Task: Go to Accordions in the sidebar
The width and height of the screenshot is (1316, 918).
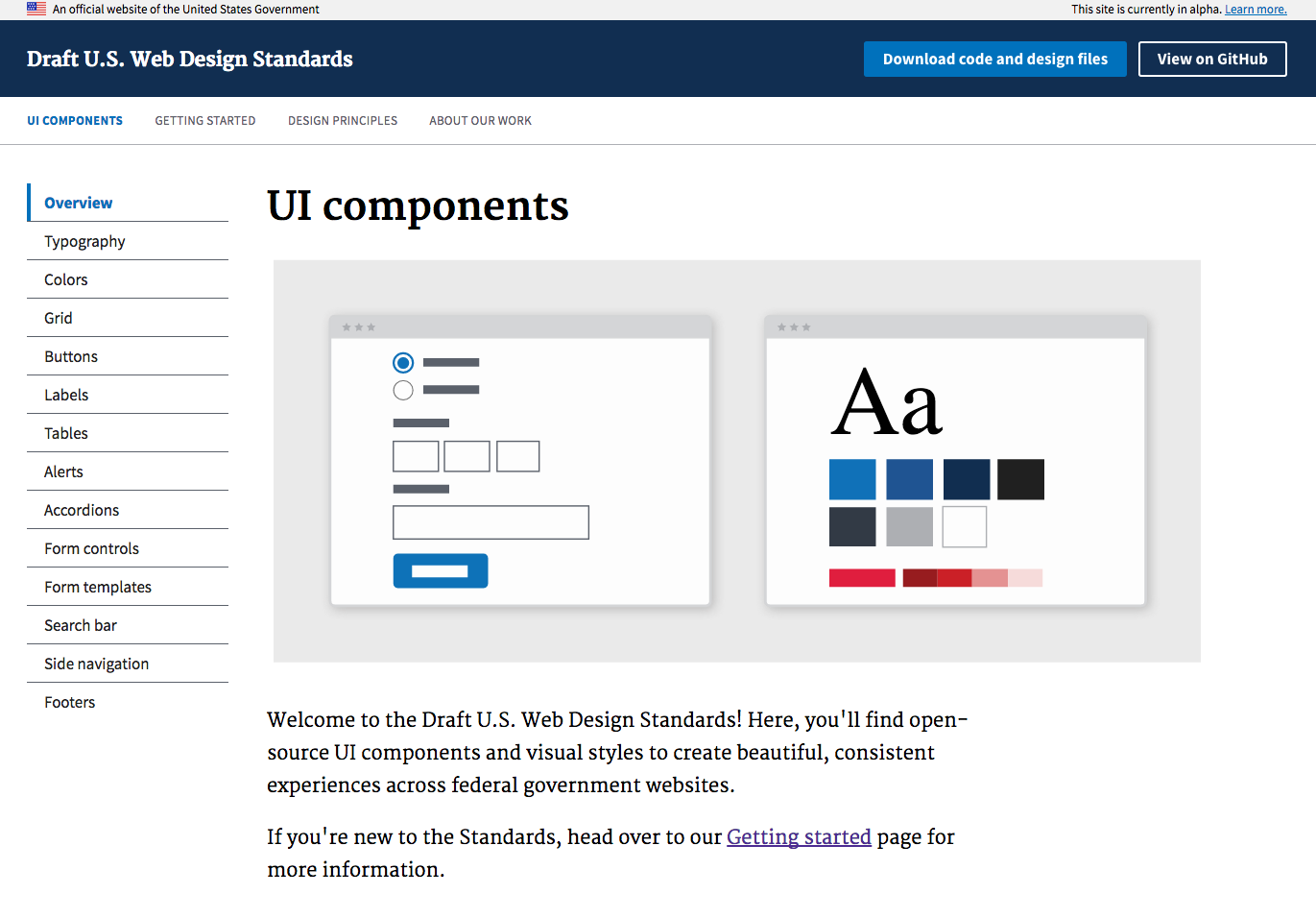Action: click(x=128, y=510)
